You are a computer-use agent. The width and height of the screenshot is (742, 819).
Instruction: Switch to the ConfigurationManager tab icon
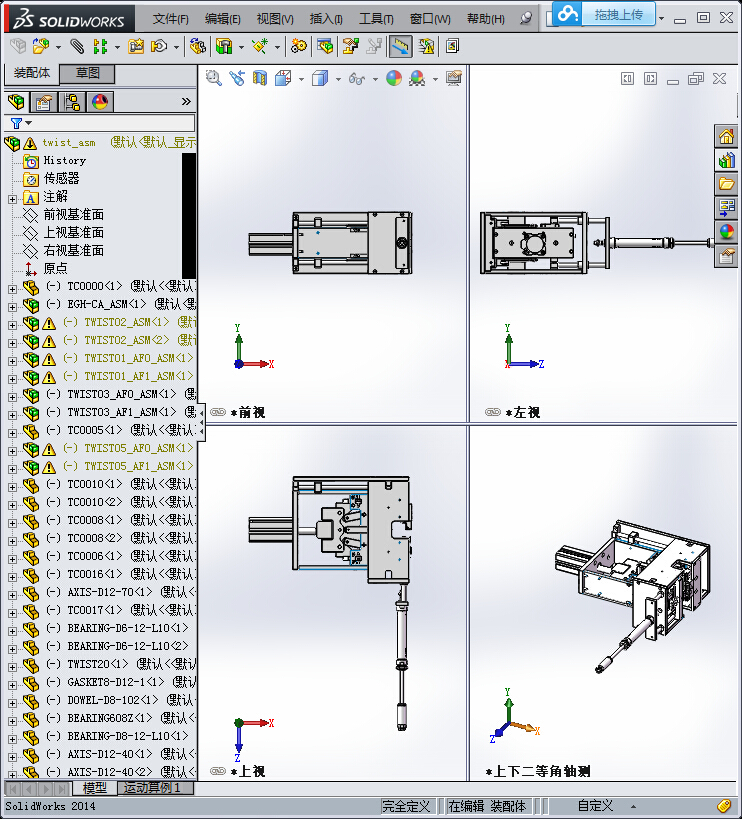pos(72,102)
